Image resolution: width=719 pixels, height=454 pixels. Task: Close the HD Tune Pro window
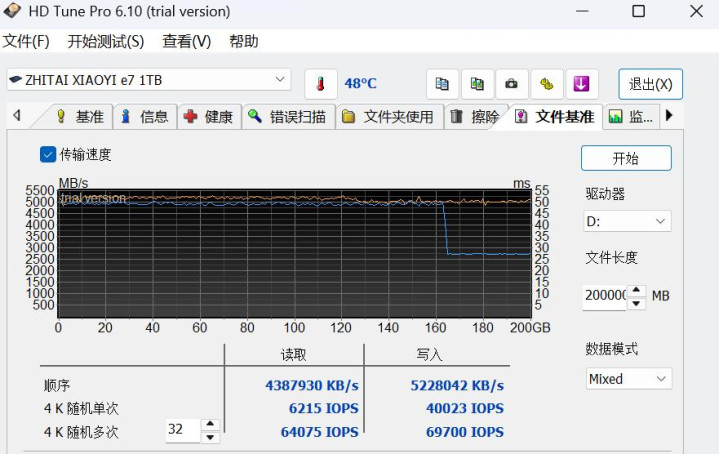[x=696, y=11]
